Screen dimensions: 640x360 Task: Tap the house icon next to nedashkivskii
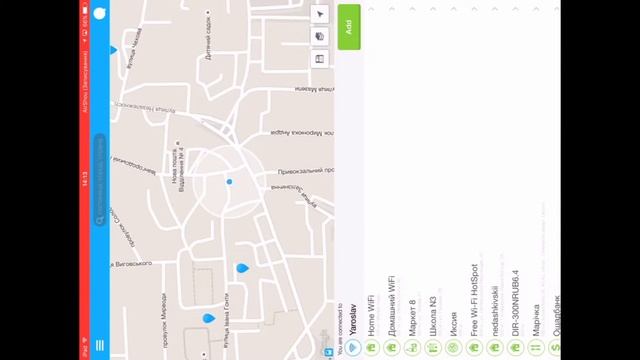[495, 348]
